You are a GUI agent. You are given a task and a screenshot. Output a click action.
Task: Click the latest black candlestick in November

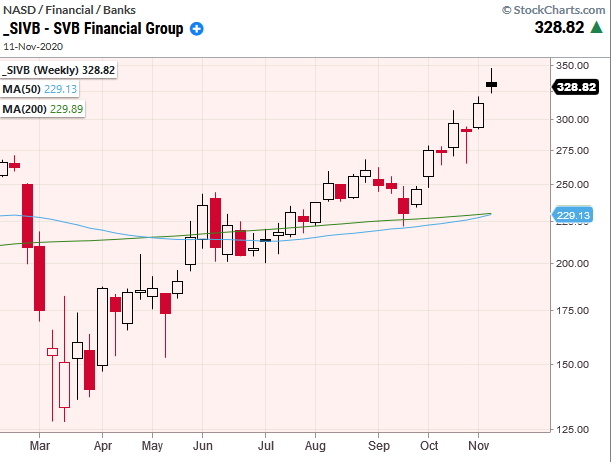tap(491, 84)
